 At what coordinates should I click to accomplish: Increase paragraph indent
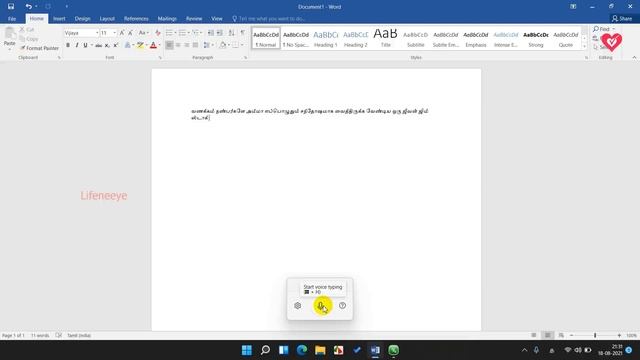(220, 33)
